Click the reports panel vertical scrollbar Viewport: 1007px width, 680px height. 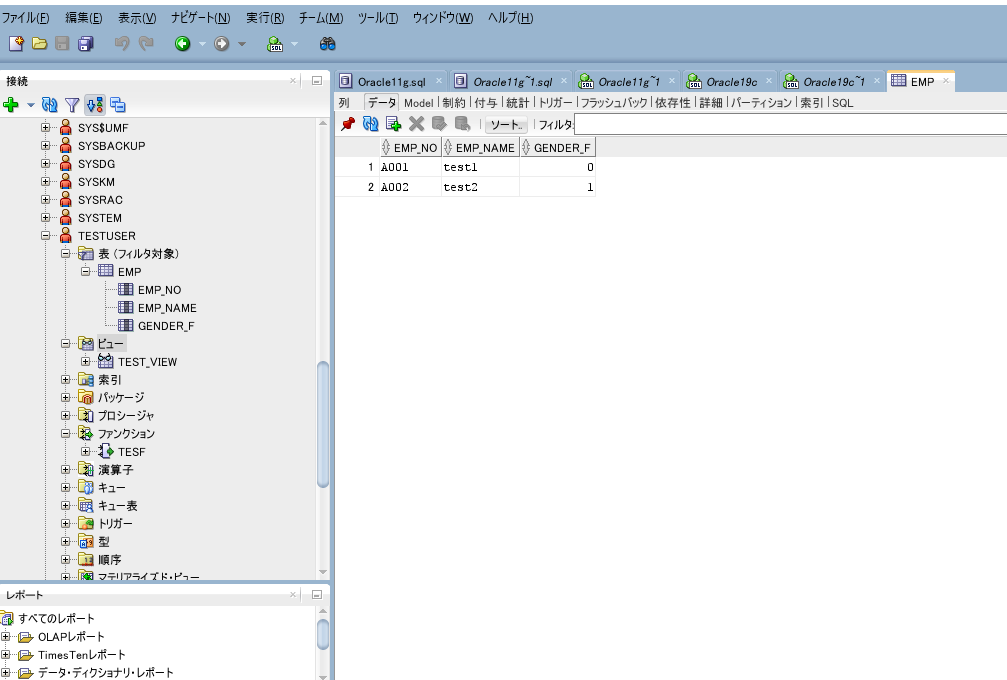(323, 634)
